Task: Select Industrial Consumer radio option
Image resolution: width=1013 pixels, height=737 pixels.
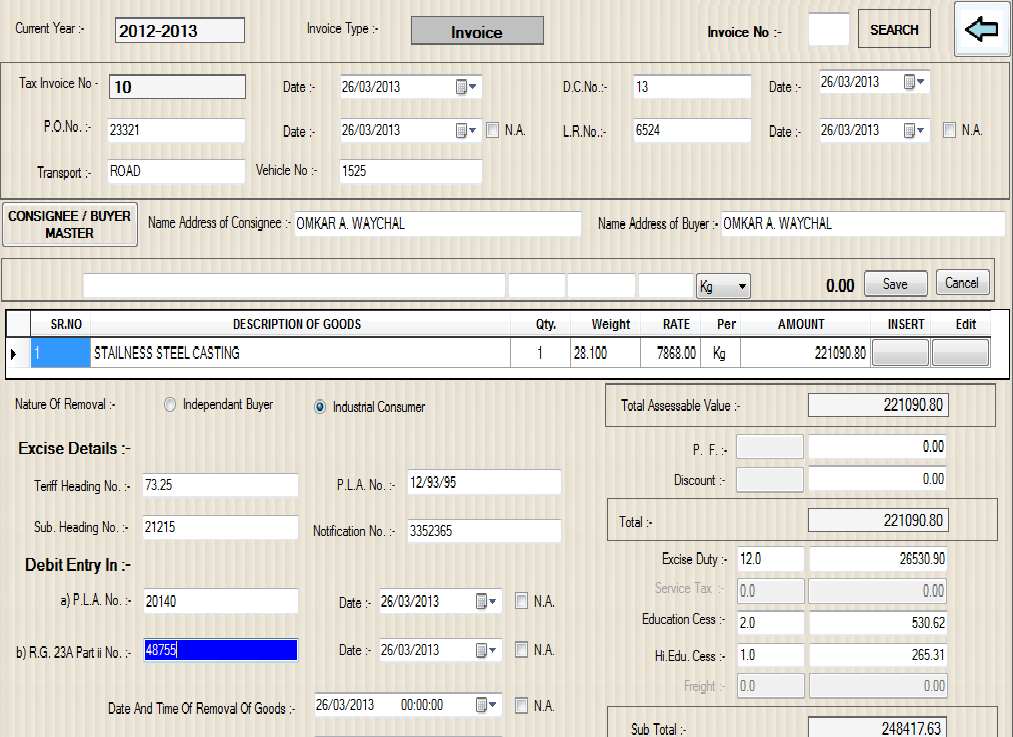Action: click(320, 407)
